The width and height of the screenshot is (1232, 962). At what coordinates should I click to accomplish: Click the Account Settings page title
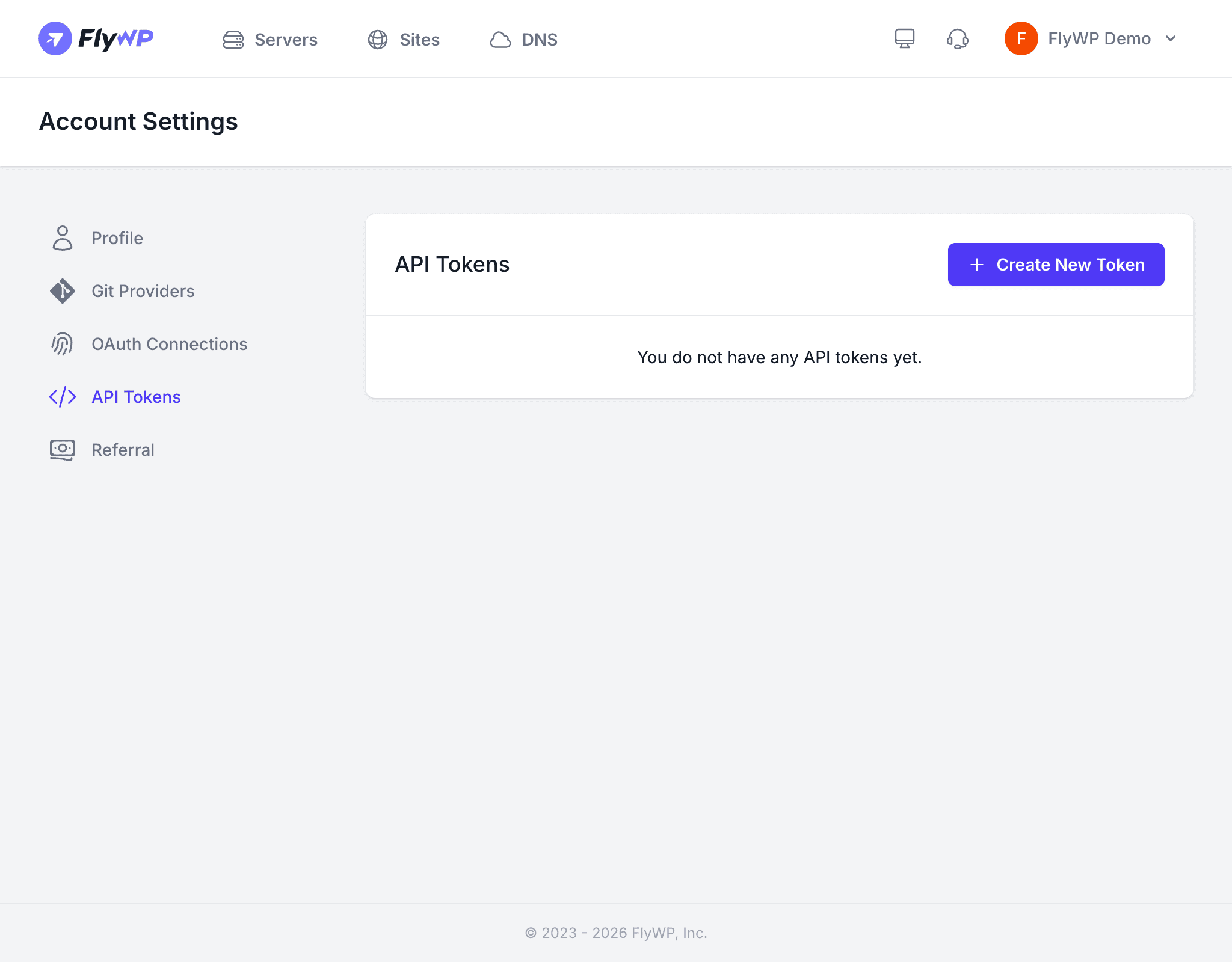pos(138,121)
